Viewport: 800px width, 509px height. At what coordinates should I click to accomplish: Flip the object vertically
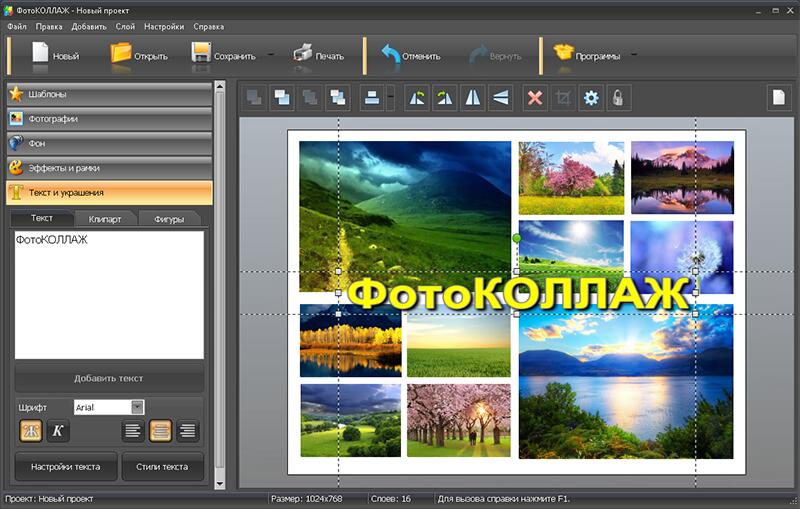(x=501, y=98)
